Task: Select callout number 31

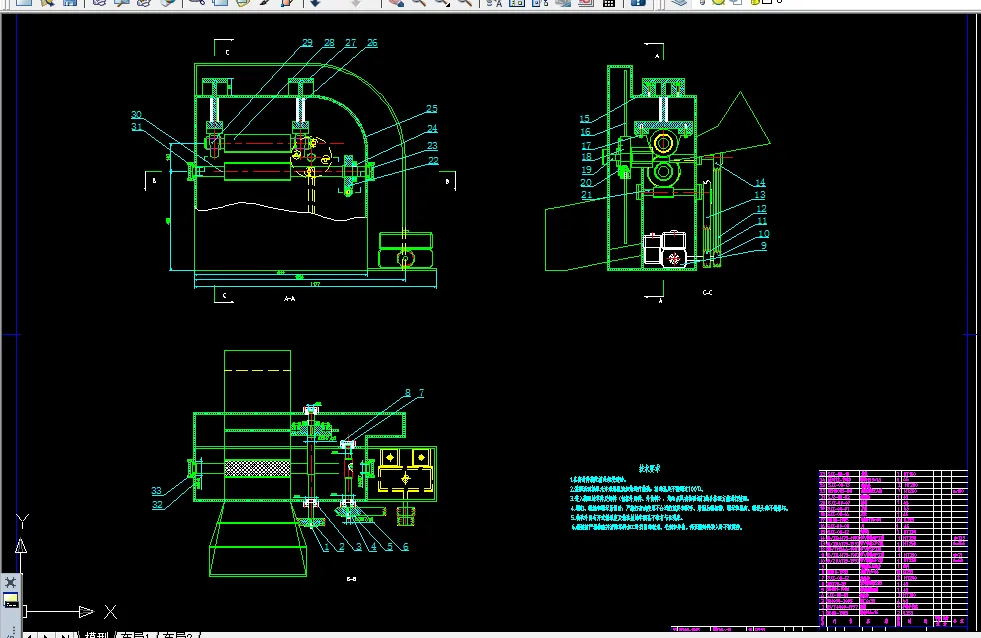Action: tap(136, 127)
